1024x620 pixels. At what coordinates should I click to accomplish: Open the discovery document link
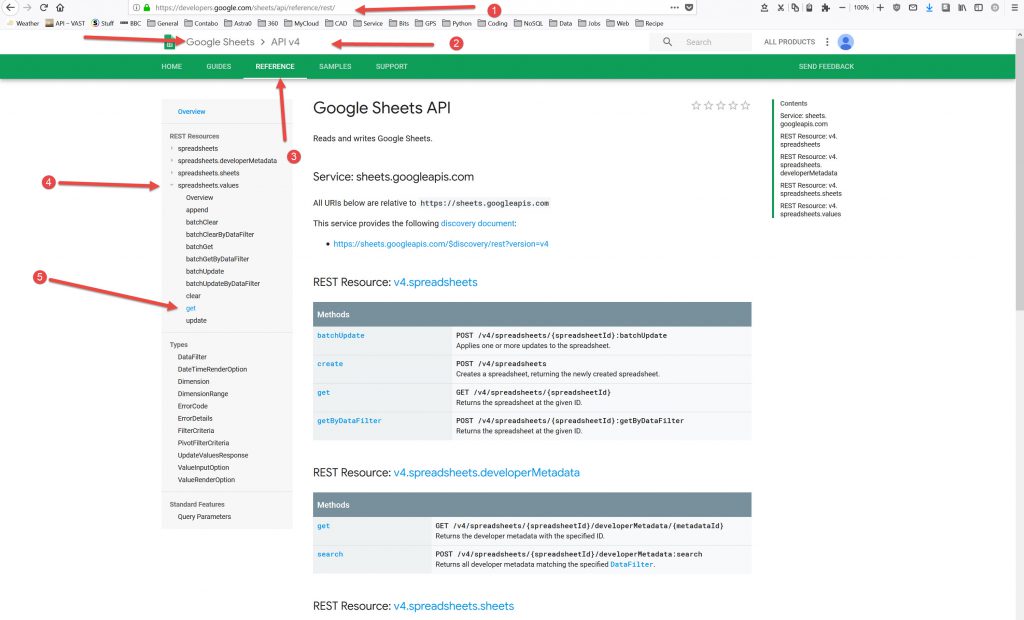477,223
